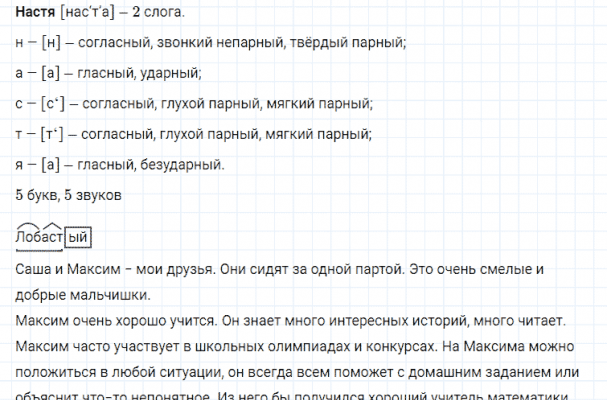Click the words "добрые мальчишки"

click(84, 295)
